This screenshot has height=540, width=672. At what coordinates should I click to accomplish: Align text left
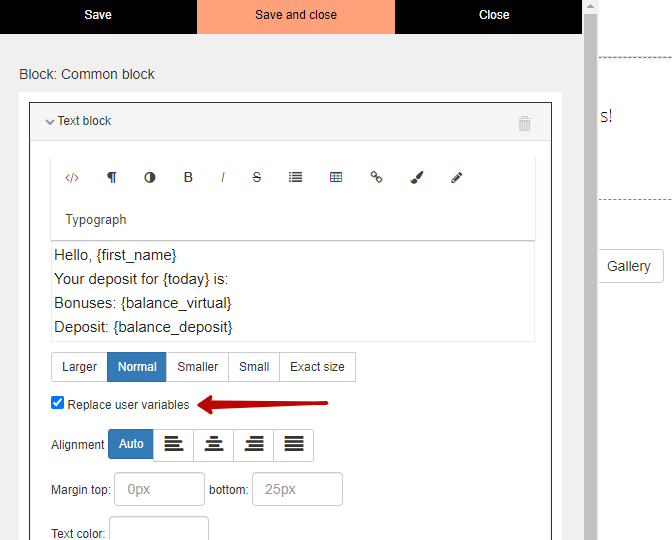pyautogui.click(x=173, y=445)
